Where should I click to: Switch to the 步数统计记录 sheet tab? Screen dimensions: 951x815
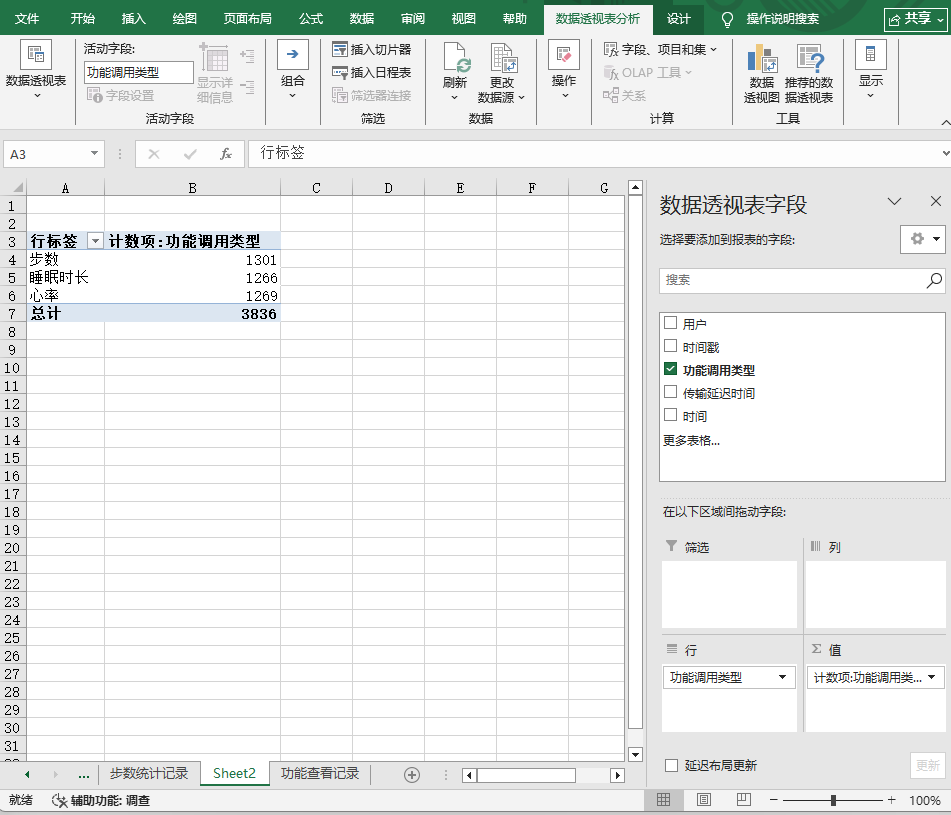(149, 774)
